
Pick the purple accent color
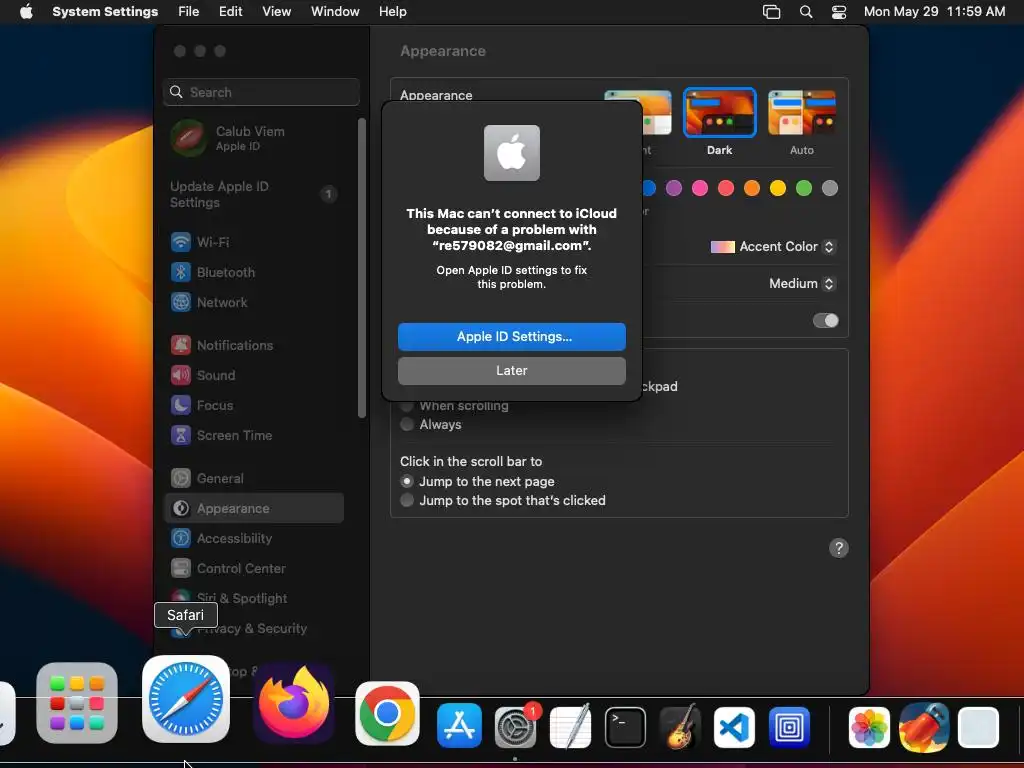coord(674,188)
